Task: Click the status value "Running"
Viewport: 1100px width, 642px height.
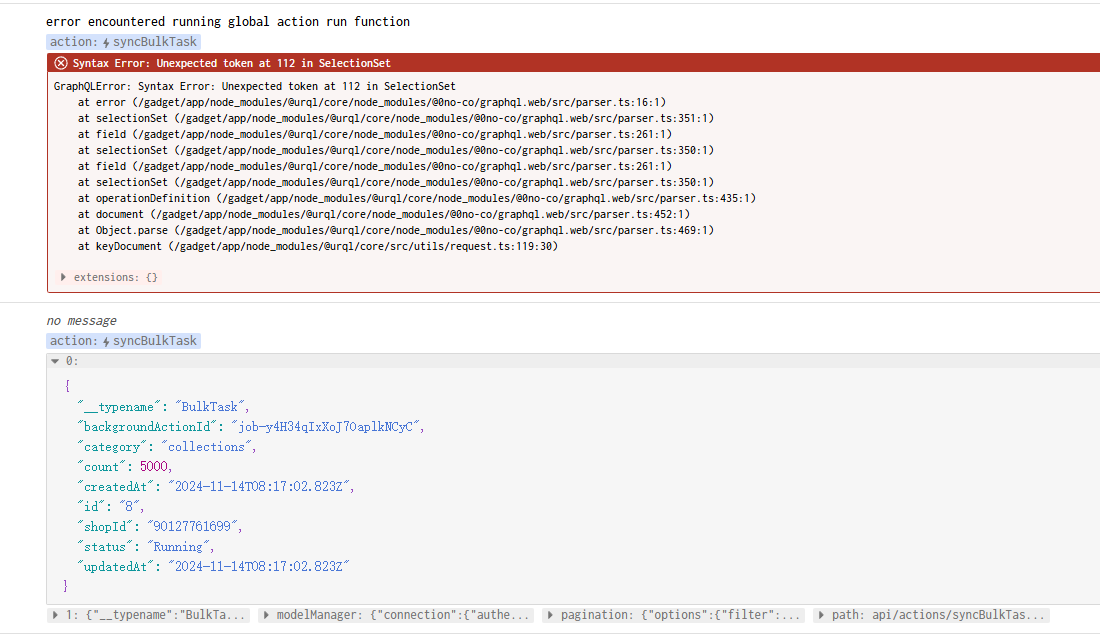Action: pos(181,547)
